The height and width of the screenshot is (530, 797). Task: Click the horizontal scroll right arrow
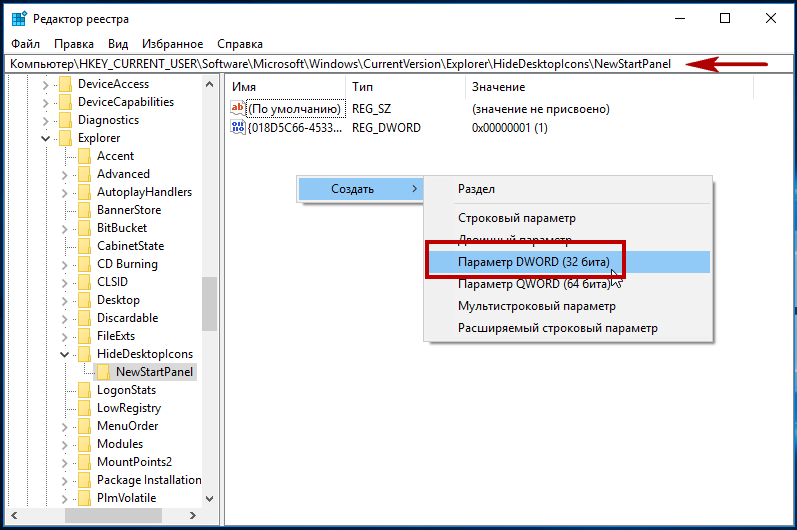coord(193,515)
